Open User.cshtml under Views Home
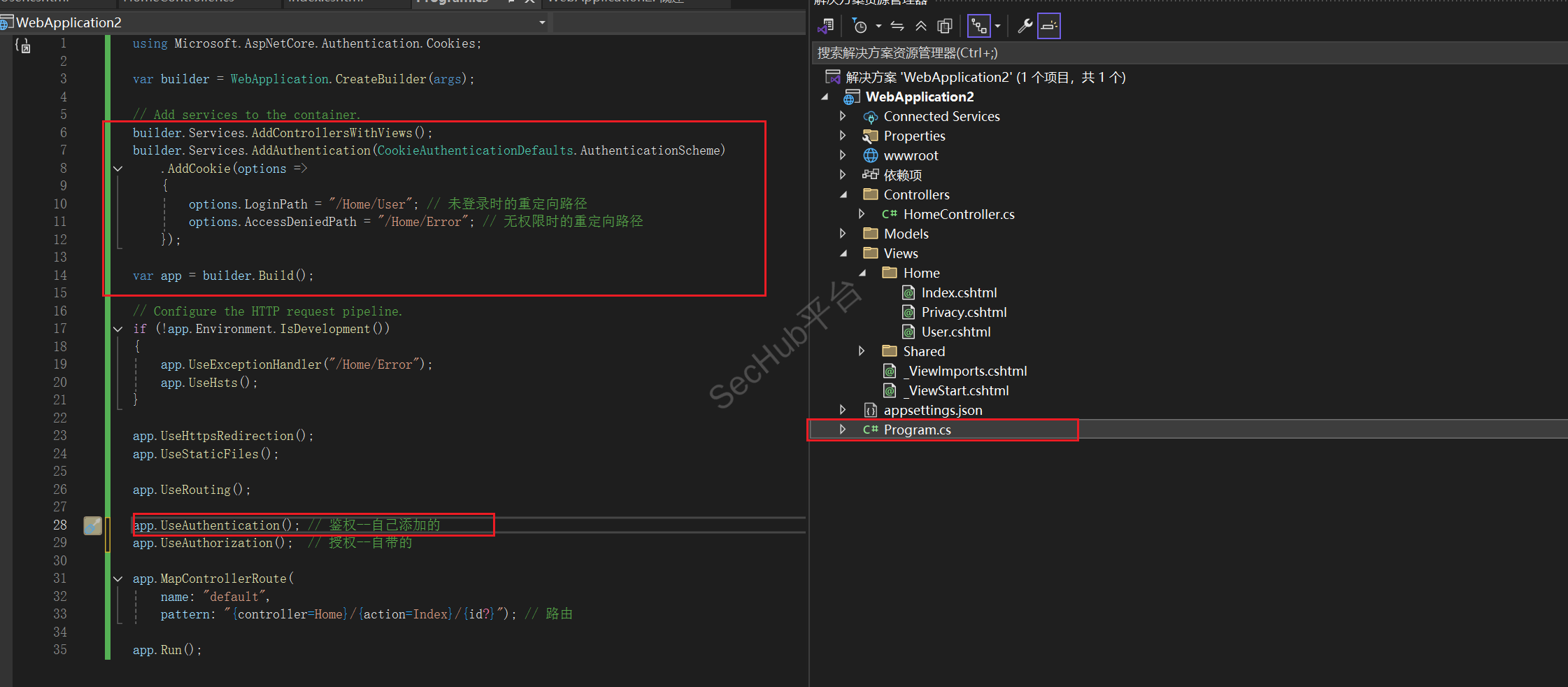 click(956, 332)
